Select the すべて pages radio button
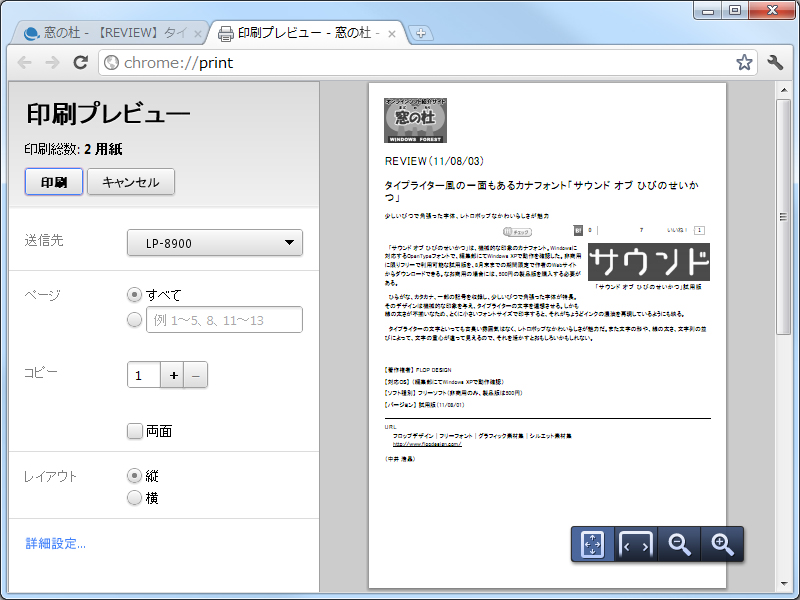Image resolution: width=800 pixels, height=600 pixels. point(135,294)
